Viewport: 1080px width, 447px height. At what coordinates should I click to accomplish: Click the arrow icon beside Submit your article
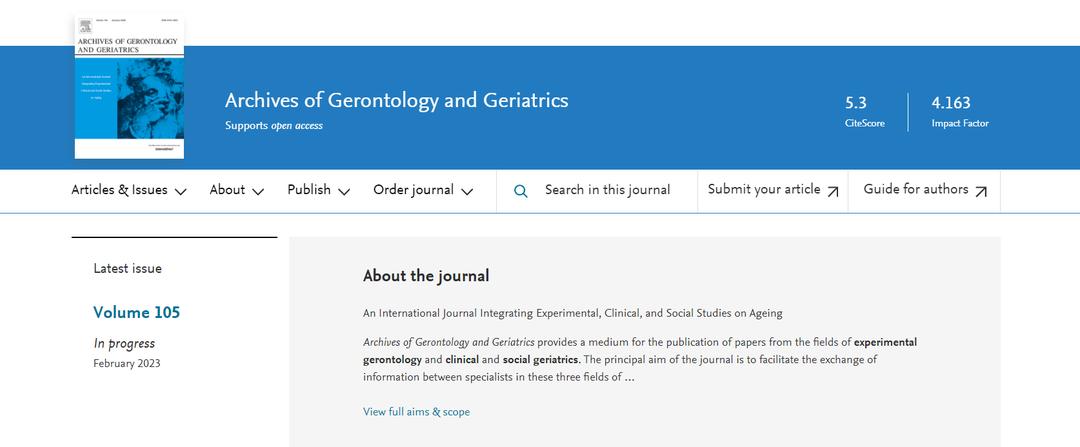click(833, 191)
